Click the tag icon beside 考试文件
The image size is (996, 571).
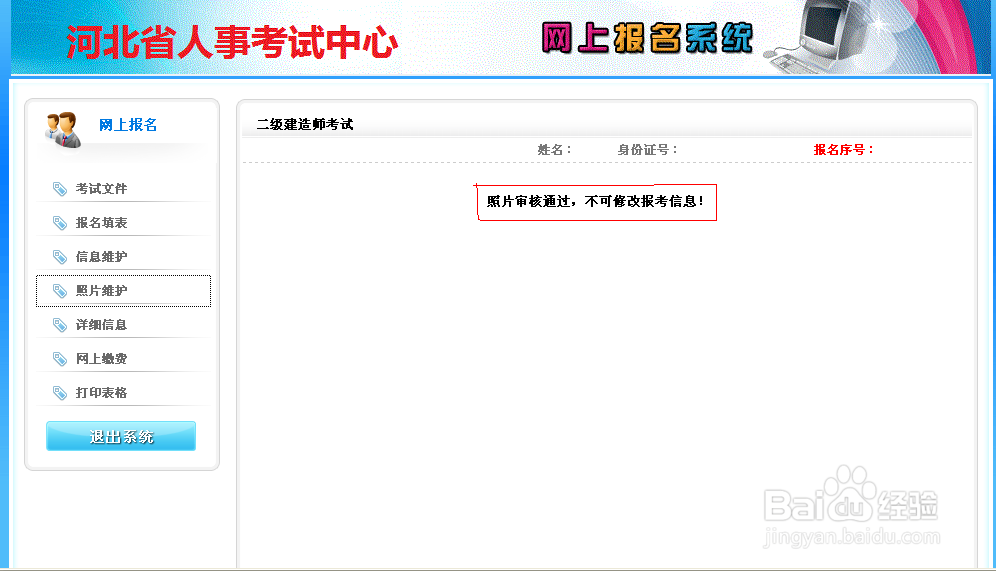[x=60, y=189]
